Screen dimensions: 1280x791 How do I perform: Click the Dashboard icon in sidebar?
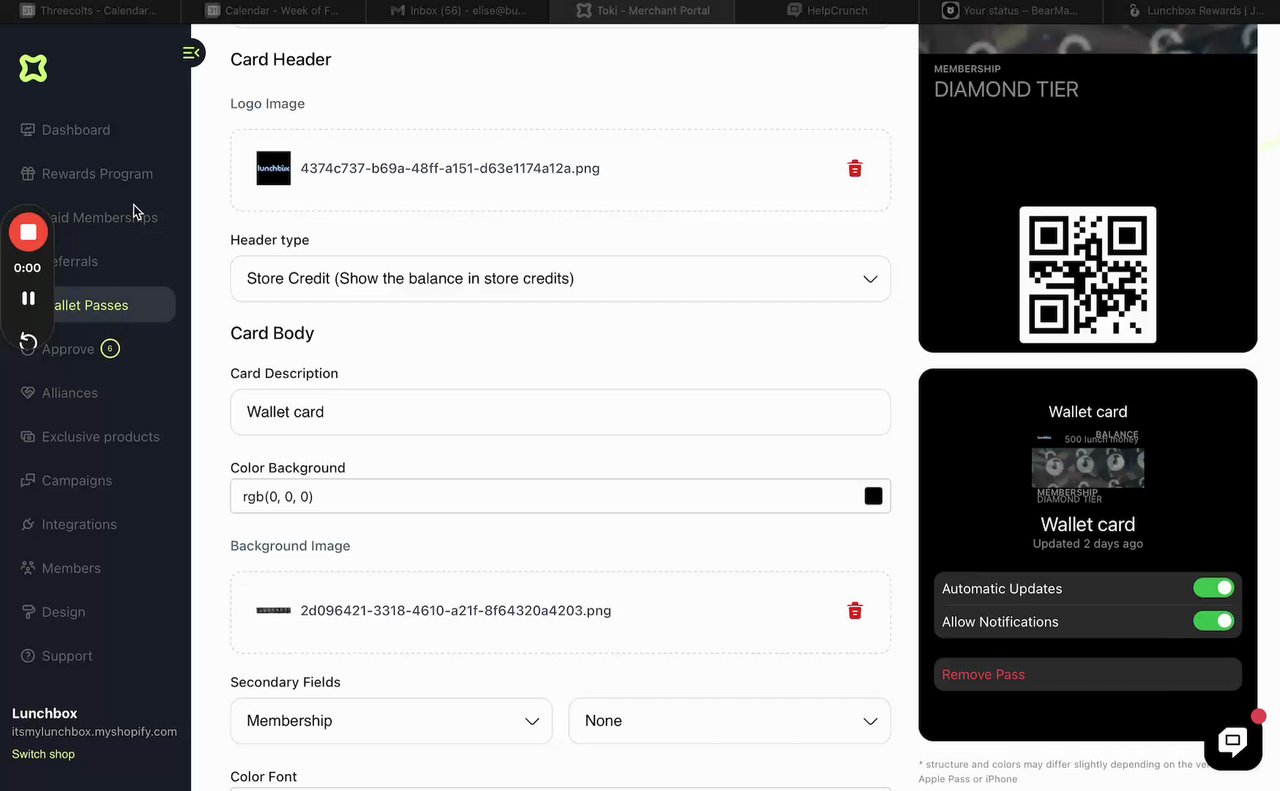click(x=28, y=130)
